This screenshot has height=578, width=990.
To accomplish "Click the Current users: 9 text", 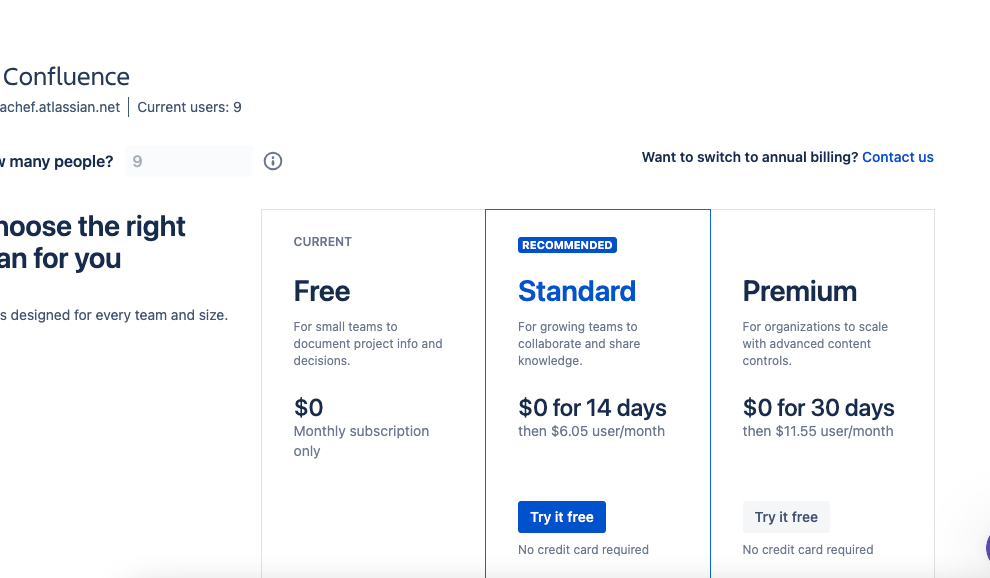I will [189, 107].
